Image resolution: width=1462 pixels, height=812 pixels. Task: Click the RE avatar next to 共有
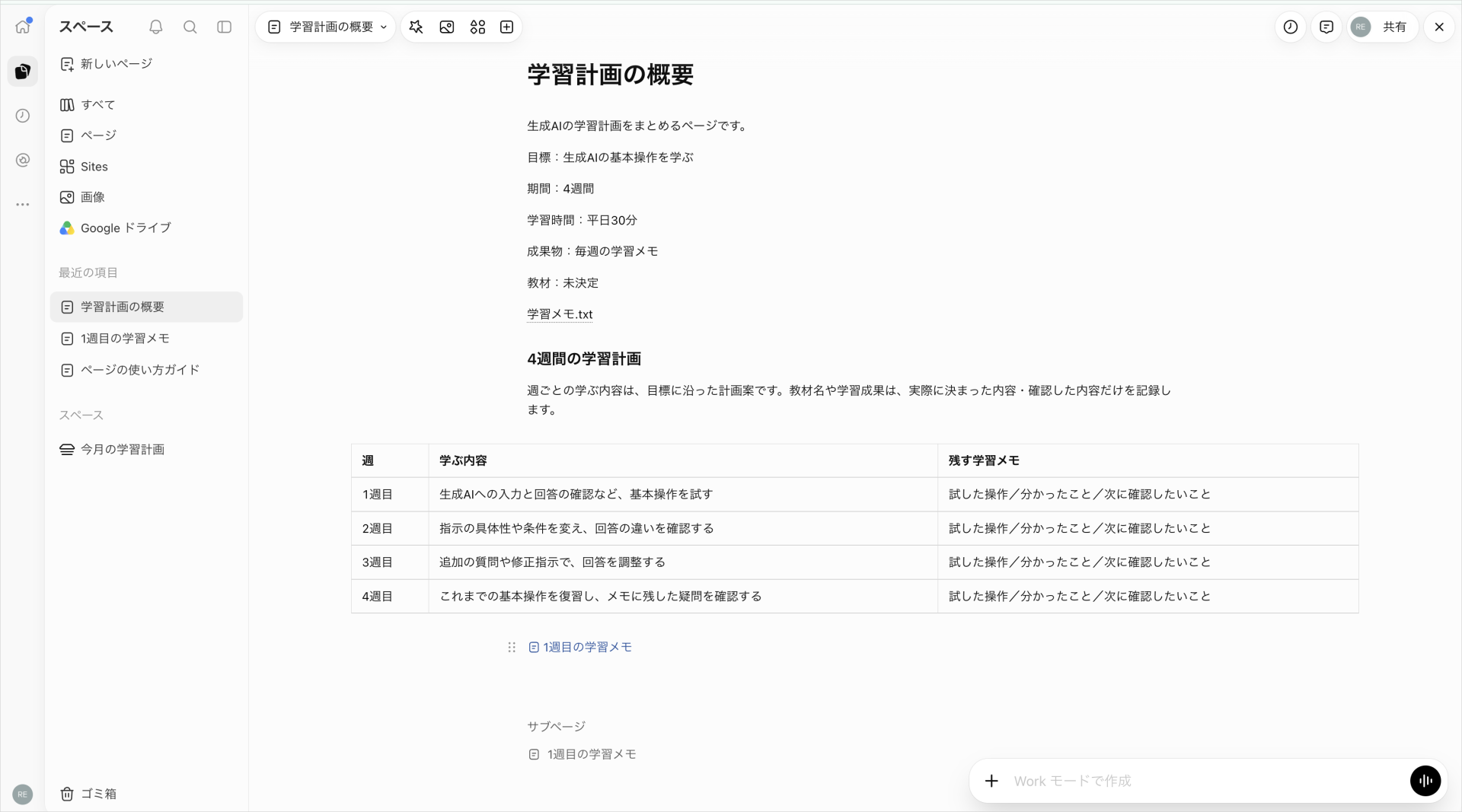(x=1361, y=27)
